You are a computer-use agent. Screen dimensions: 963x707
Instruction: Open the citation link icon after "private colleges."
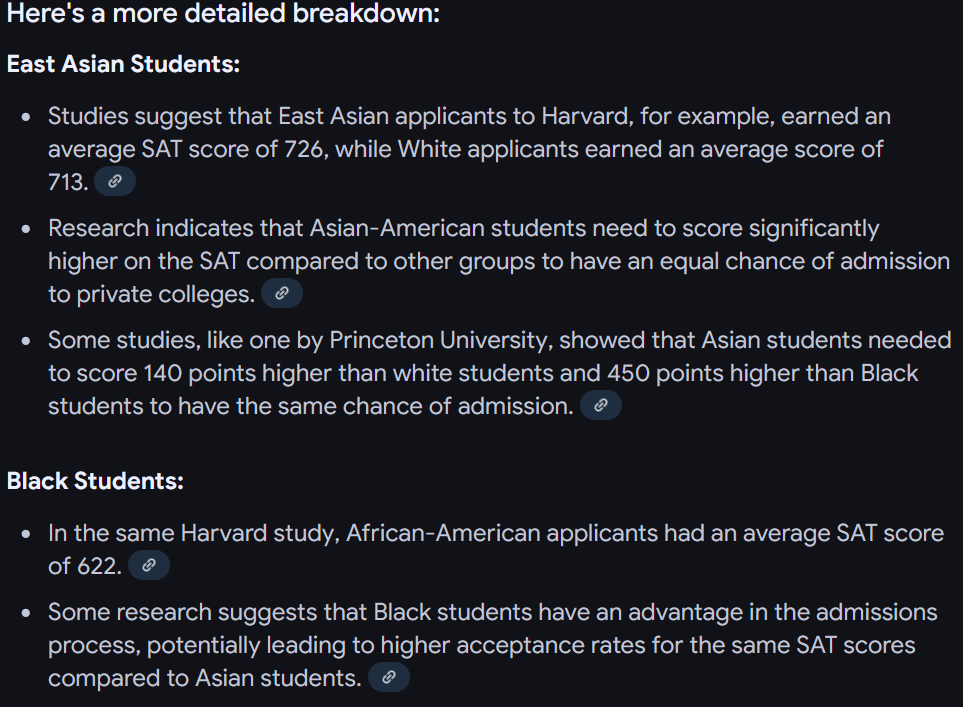click(282, 293)
